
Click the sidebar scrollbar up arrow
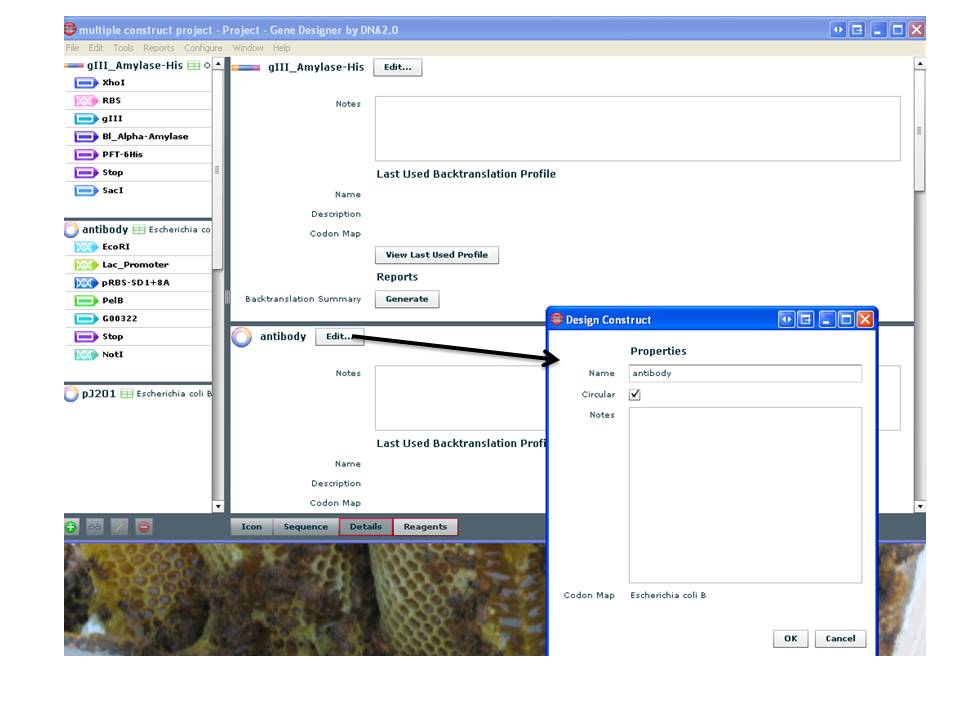click(218, 64)
